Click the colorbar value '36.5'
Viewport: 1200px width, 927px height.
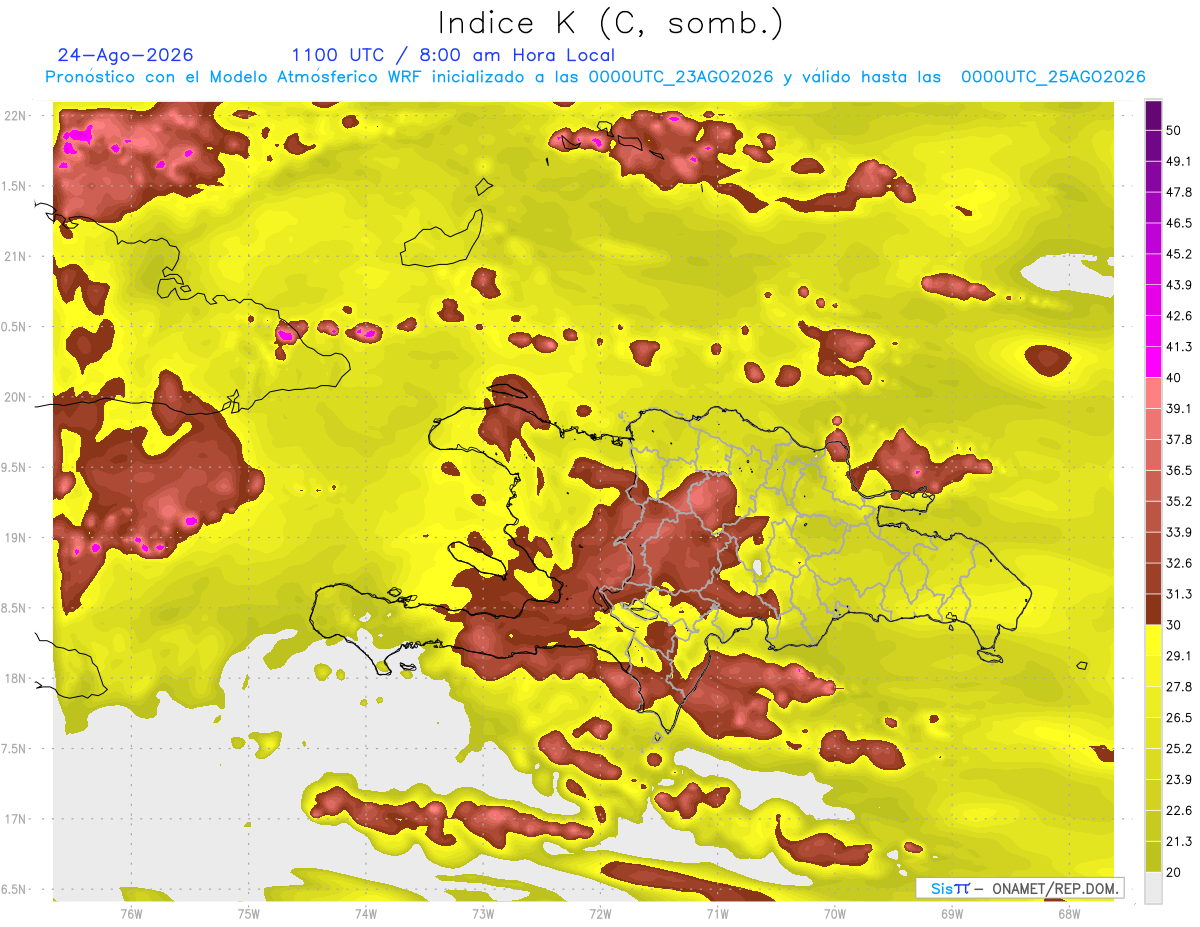click(x=1179, y=470)
